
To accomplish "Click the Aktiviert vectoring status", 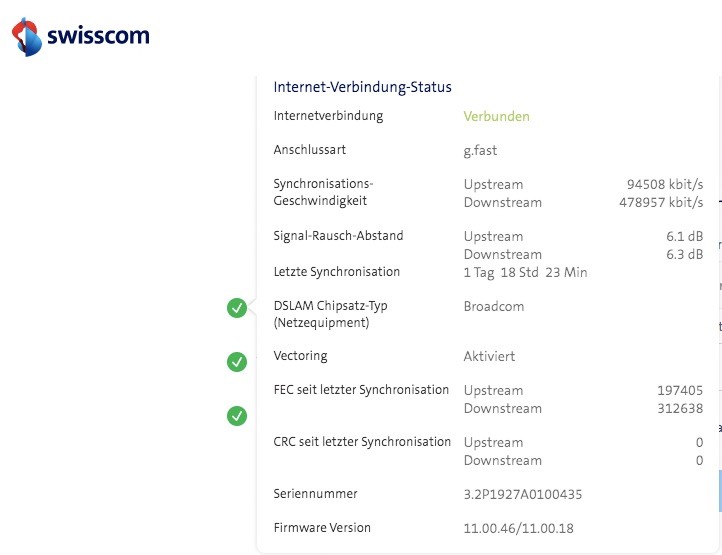I will pyautogui.click(x=489, y=356).
